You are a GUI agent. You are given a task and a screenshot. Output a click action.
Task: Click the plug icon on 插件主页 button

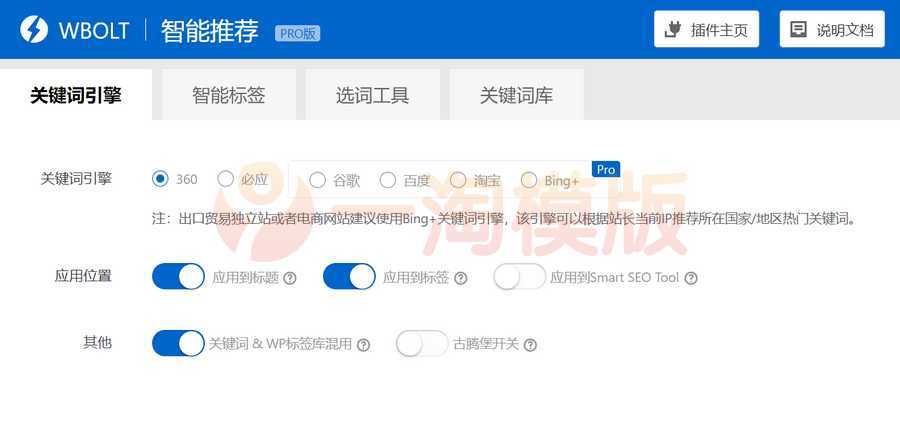pyautogui.click(x=672, y=29)
